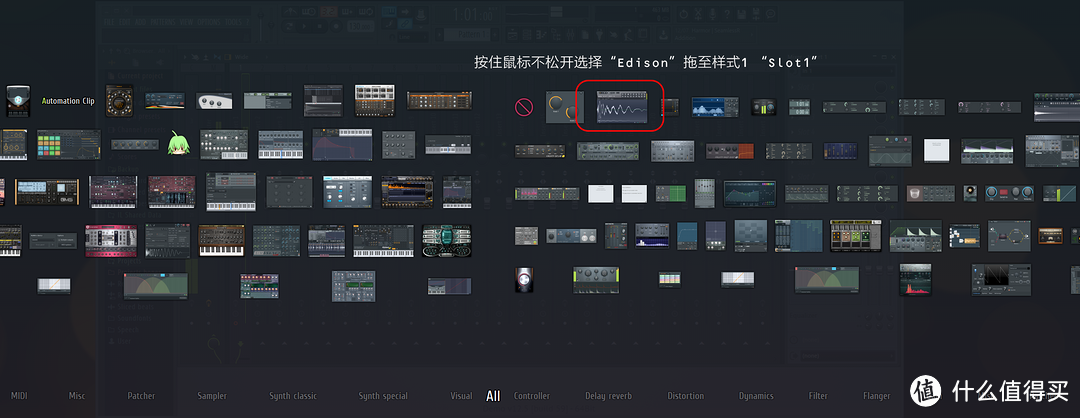Screen dimensions: 1080x418
Task: Choose the node routing diagram effect
Action: coord(1009,236)
